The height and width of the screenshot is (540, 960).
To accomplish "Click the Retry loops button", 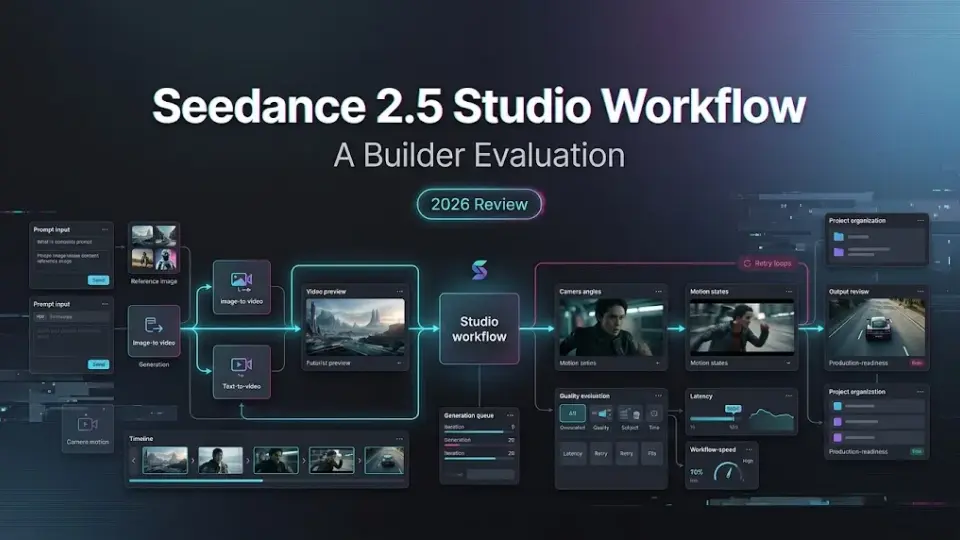I will 768,263.
